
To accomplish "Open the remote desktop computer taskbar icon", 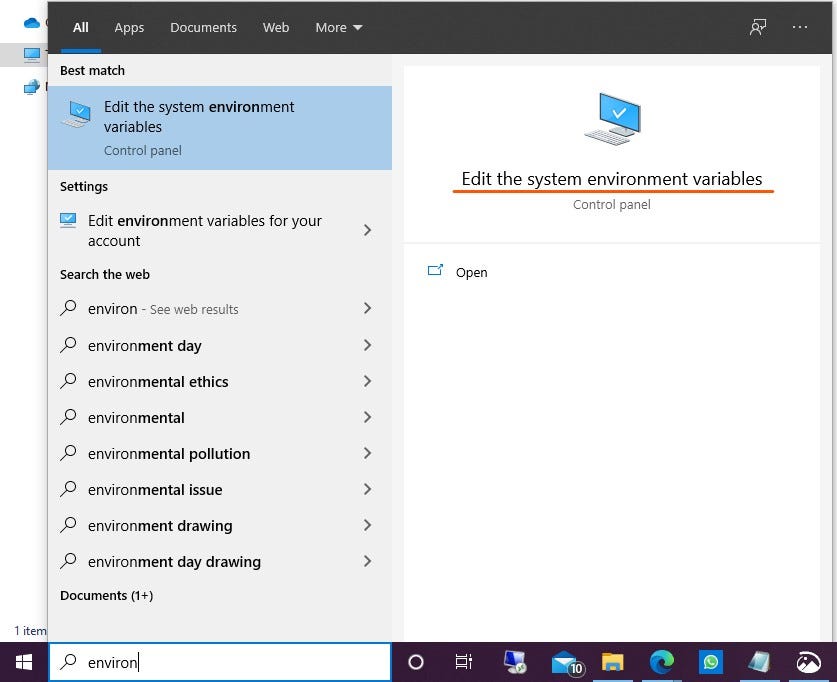I will pos(515,662).
